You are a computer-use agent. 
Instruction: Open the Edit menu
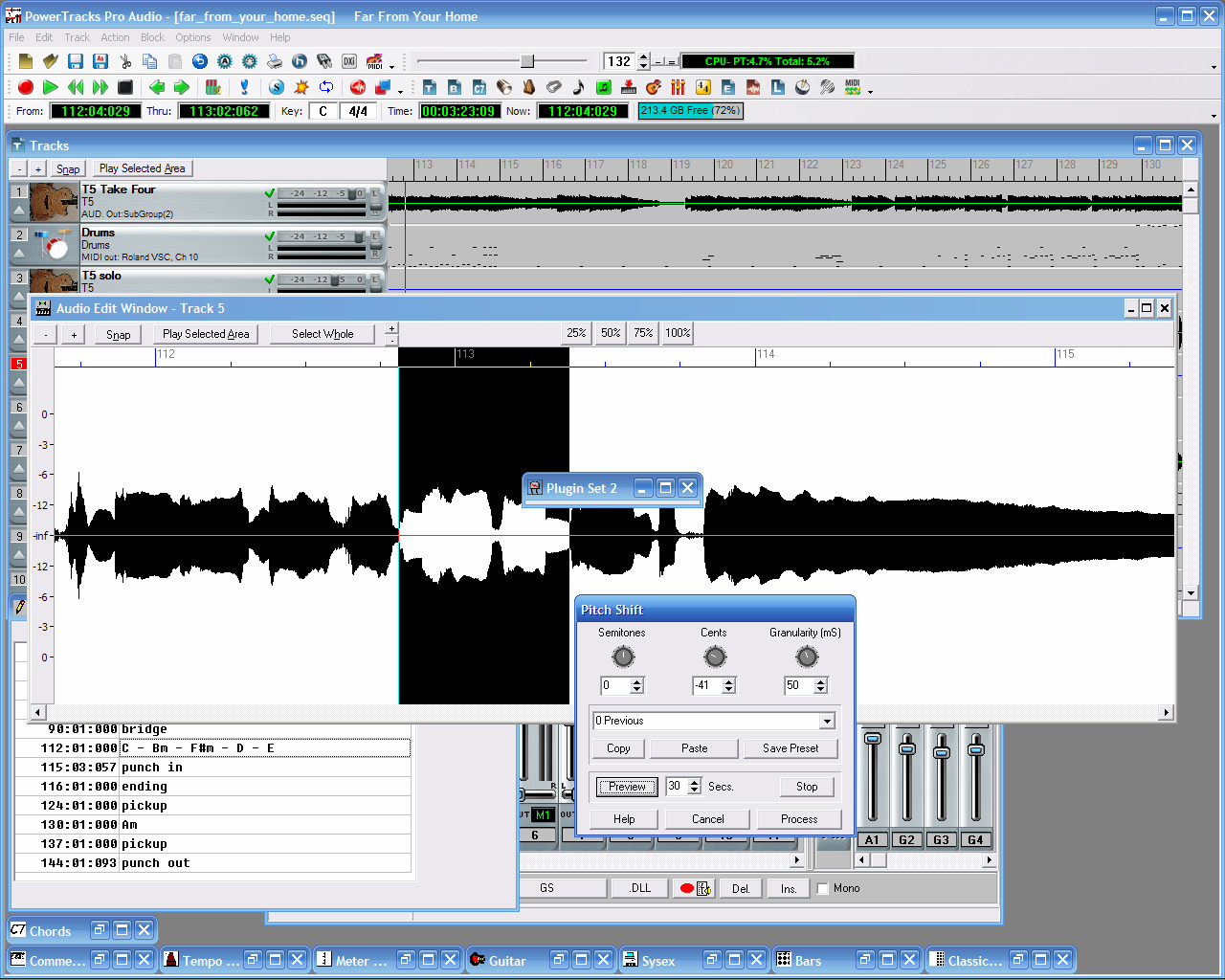point(44,37)
